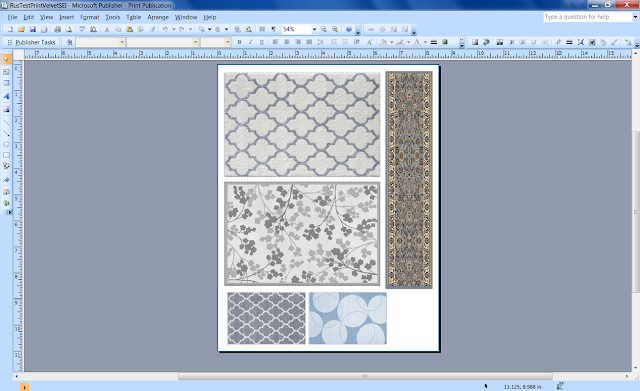Click the Open folder icon
The image size is (640, 391).
point(21,29)
